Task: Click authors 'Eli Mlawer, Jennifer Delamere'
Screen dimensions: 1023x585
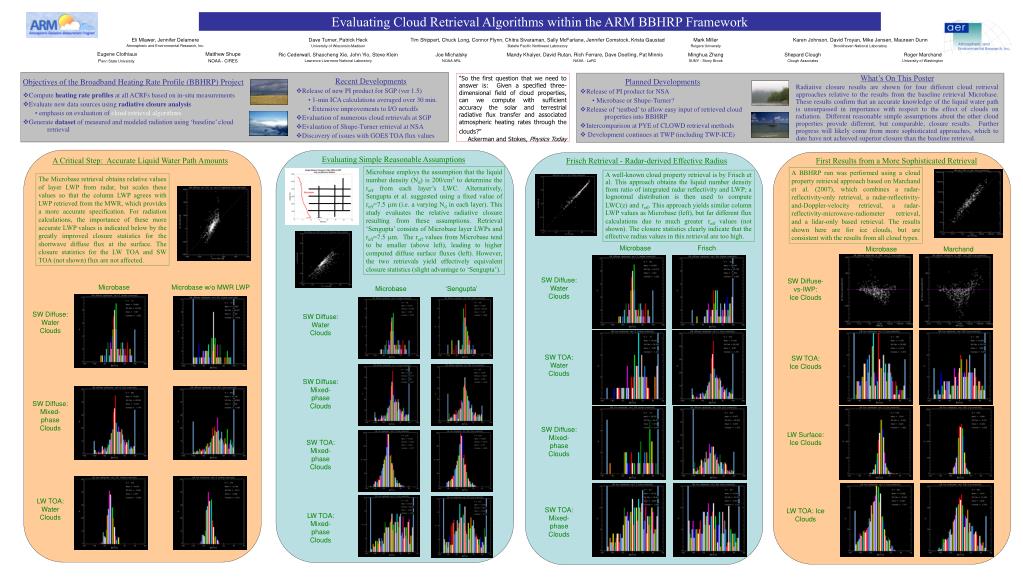Action: [x=165, y=40]
